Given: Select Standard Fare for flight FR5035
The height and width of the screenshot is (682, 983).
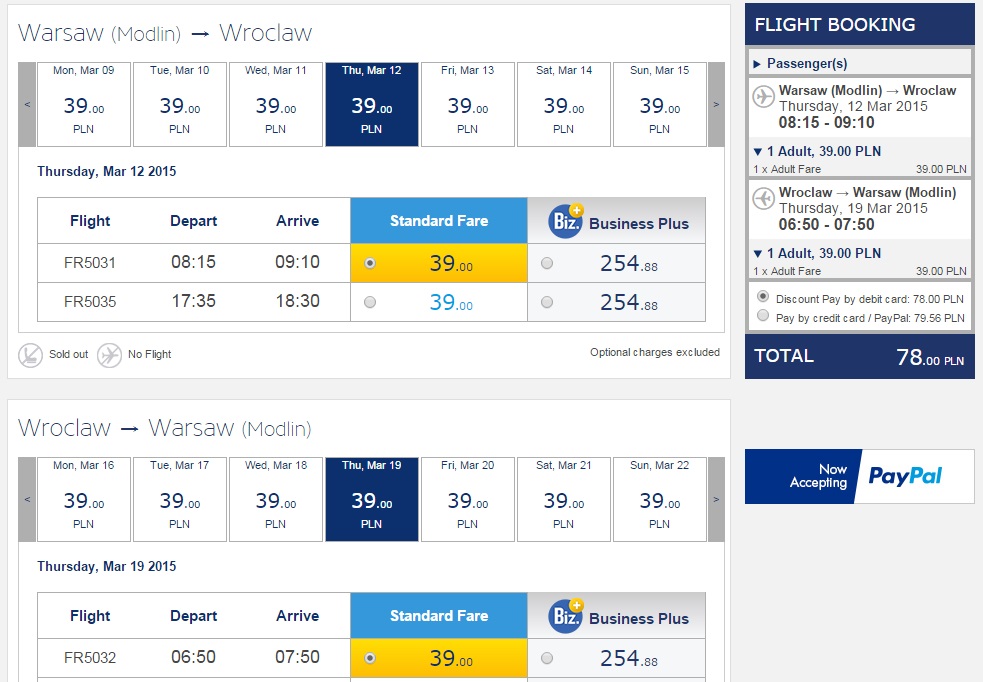Looking at the screenshot, I should [371, 302].
